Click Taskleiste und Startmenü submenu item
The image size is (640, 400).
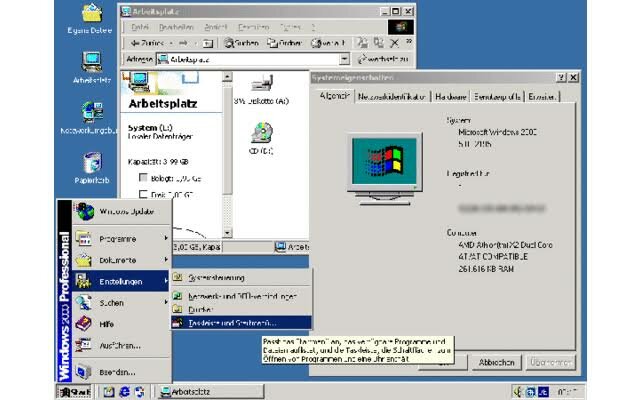[x=242, y=322]
